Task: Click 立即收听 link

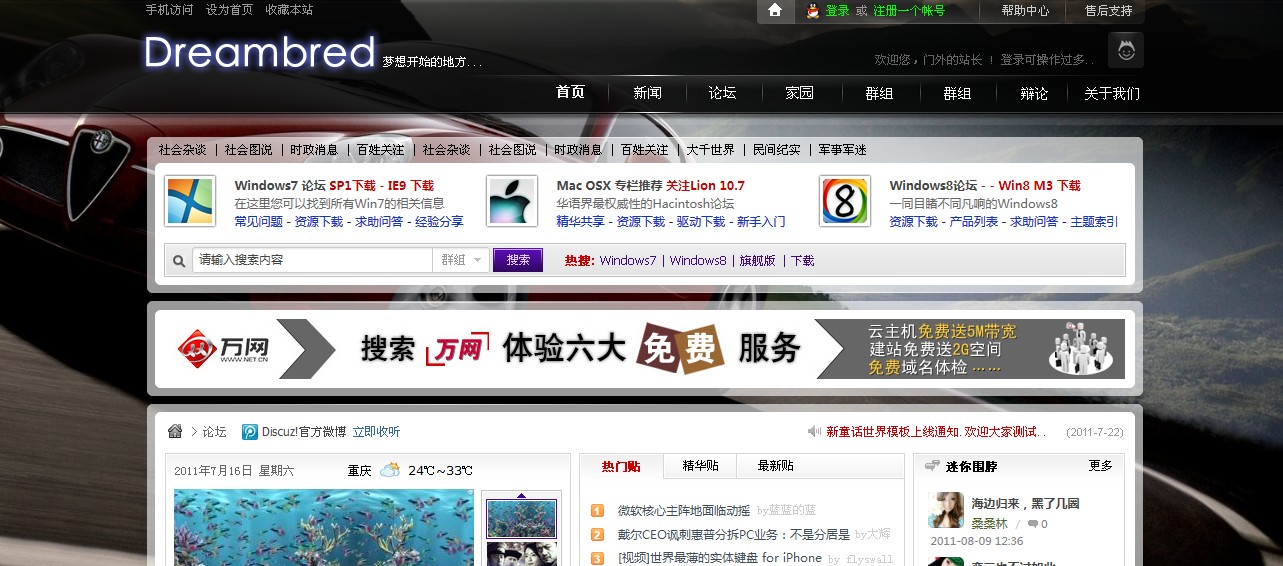Action: pos(376,432)
